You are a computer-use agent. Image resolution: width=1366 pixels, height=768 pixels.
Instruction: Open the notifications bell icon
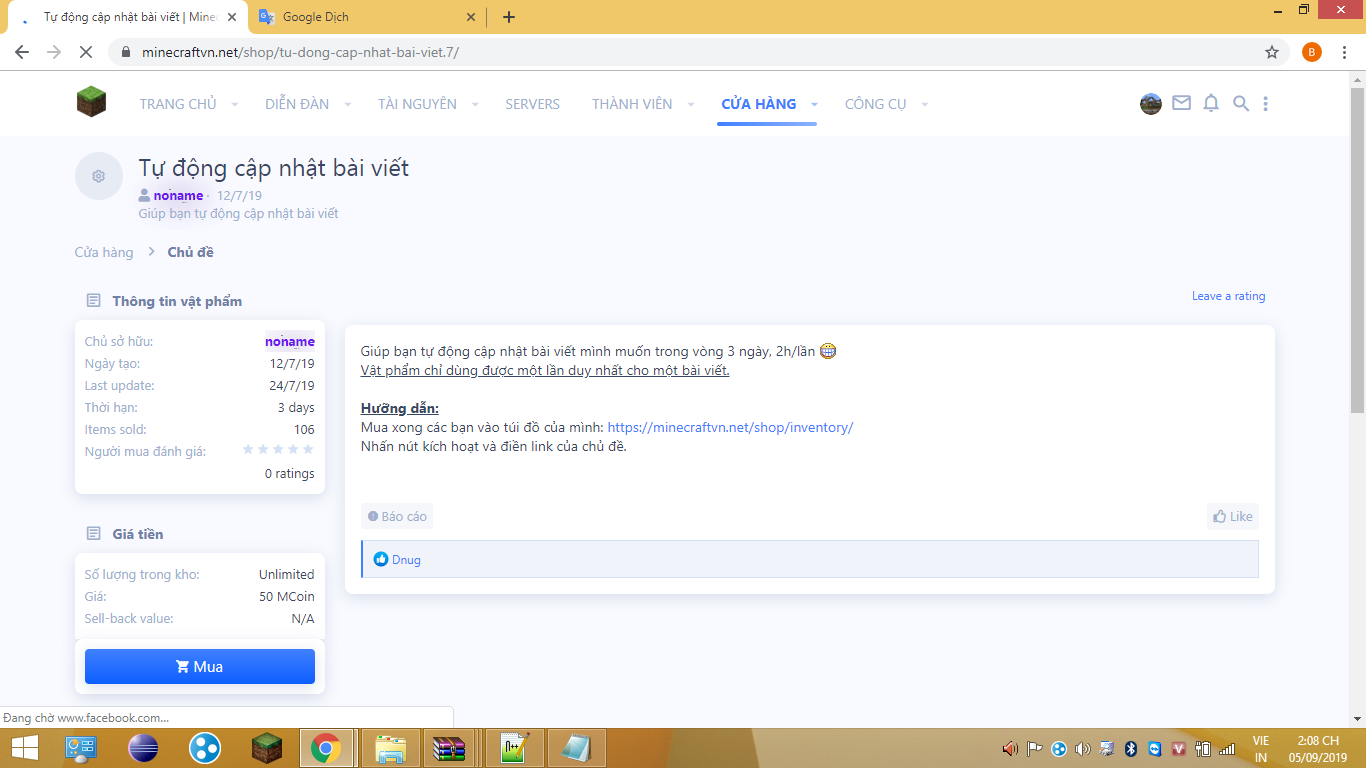[1211, 103]
